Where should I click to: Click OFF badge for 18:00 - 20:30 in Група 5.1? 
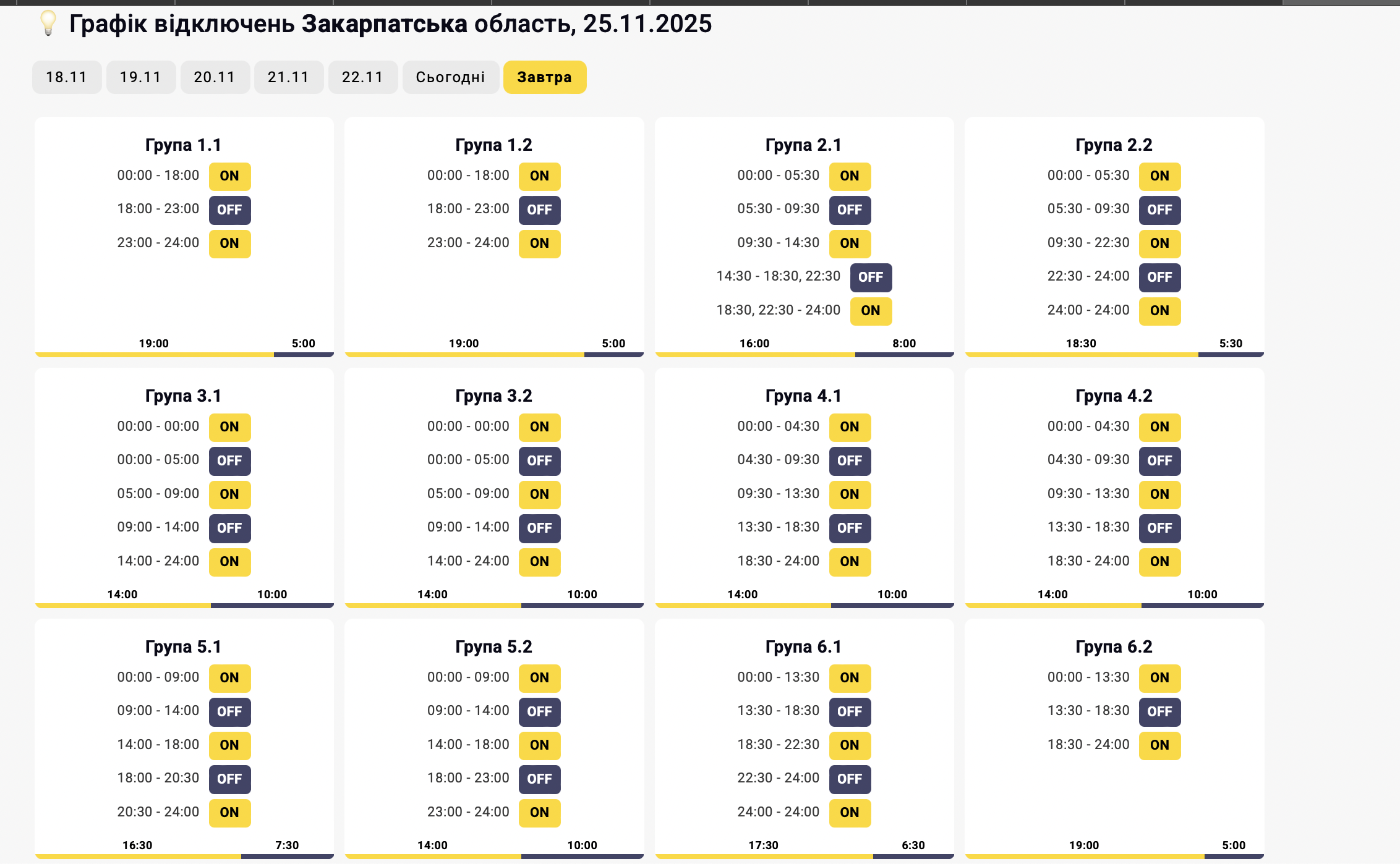[229, 779]
